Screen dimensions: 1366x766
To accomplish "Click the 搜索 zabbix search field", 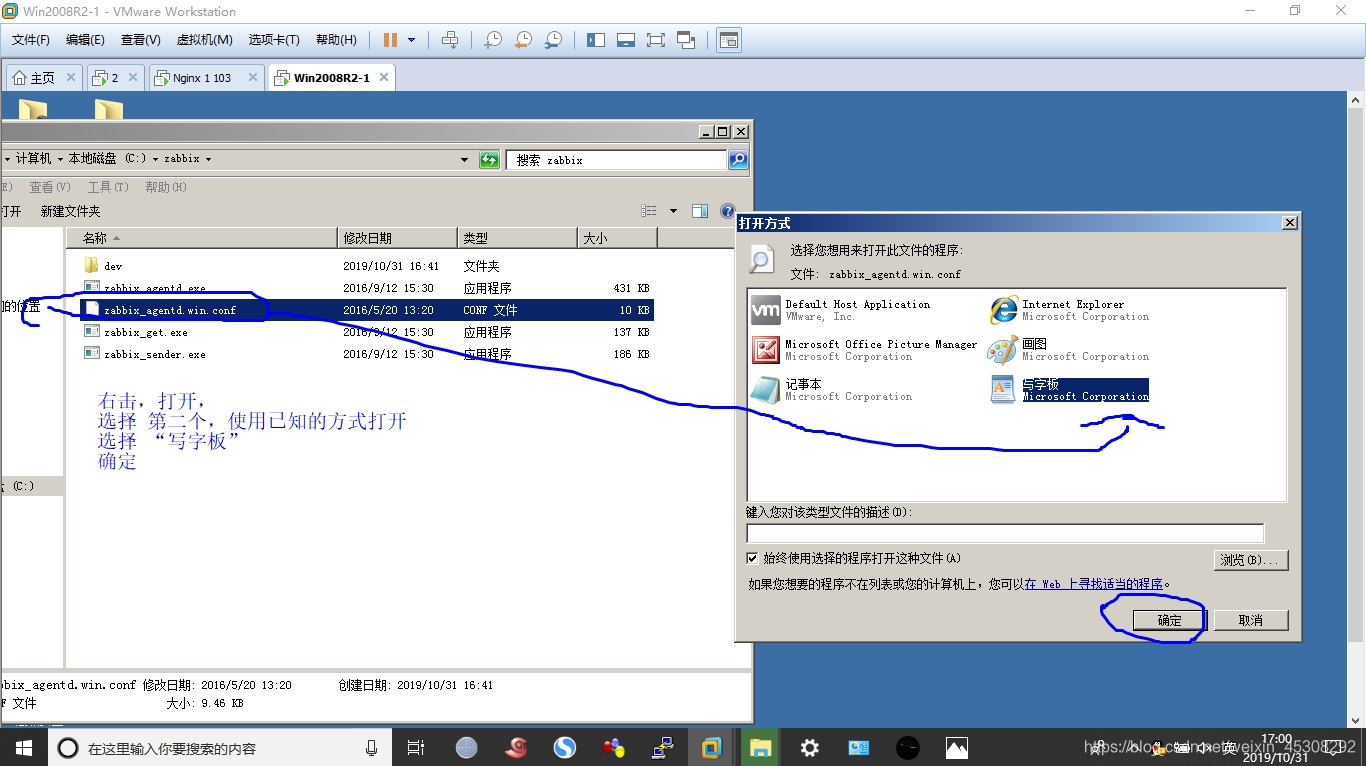I will coord(616,160).
